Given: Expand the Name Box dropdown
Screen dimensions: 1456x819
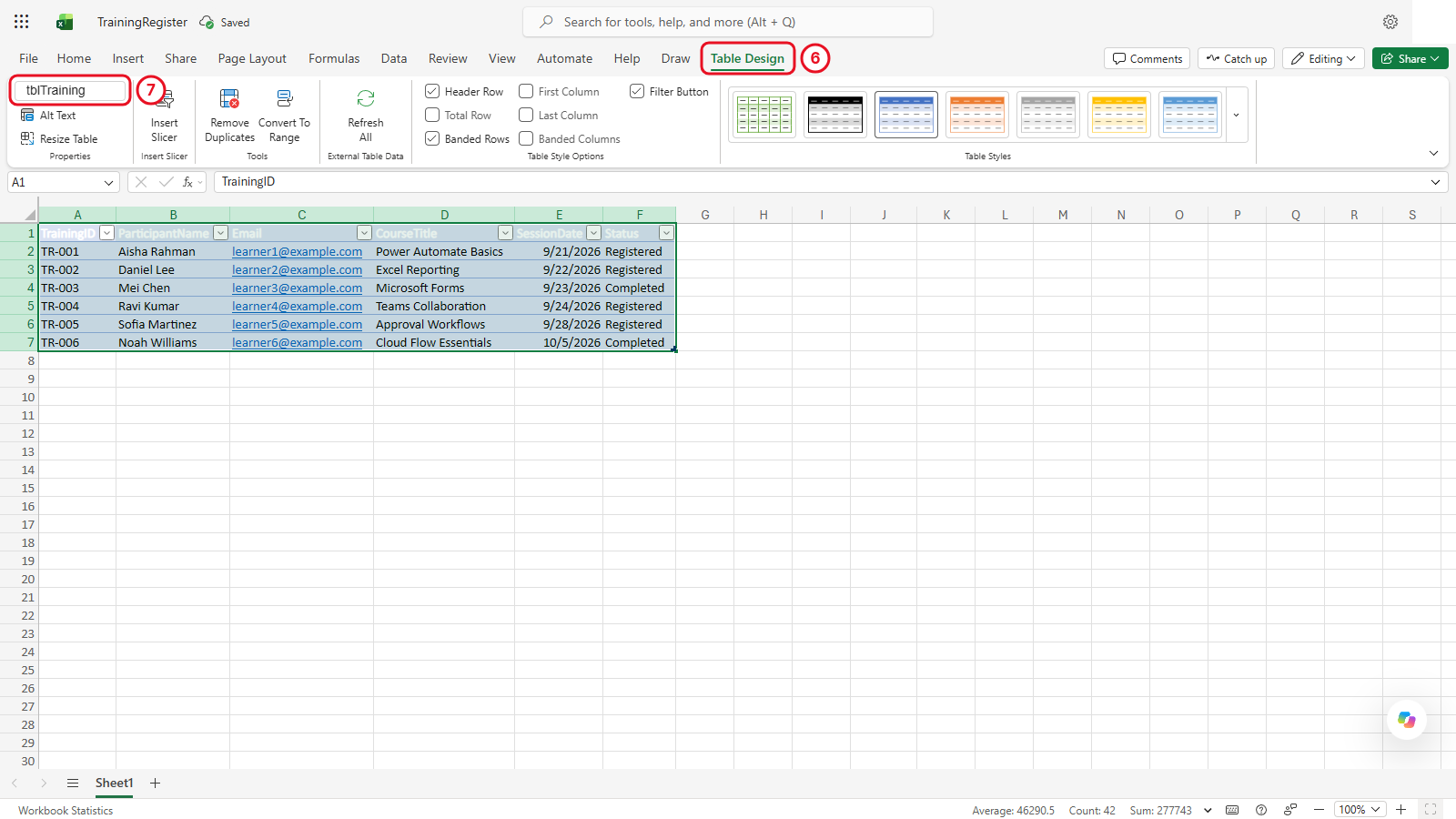Looking at the screenshot, I should pos(109,182).
